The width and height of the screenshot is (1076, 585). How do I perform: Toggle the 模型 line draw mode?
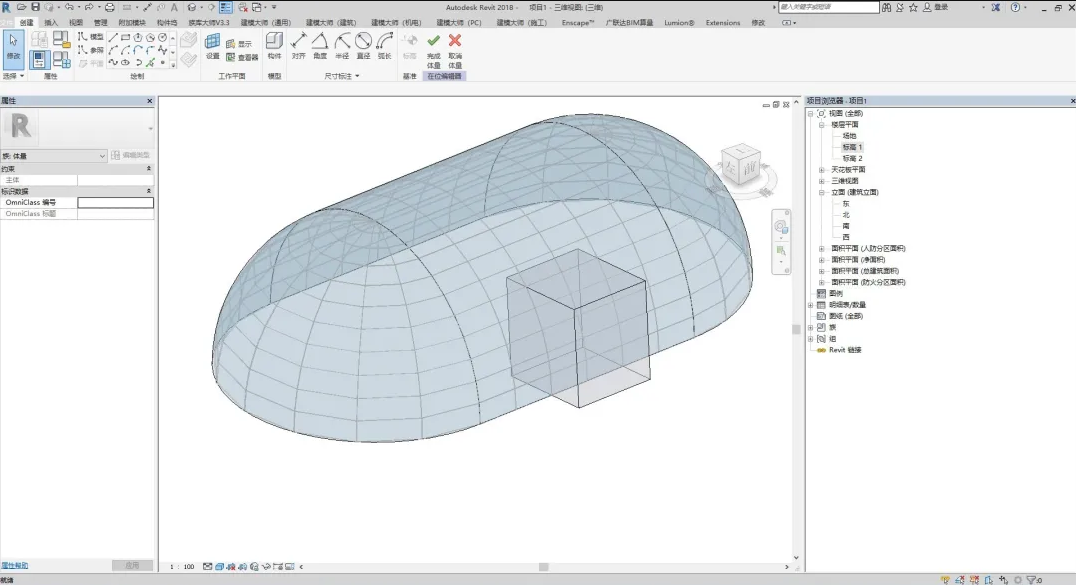[x=91, y=37]
